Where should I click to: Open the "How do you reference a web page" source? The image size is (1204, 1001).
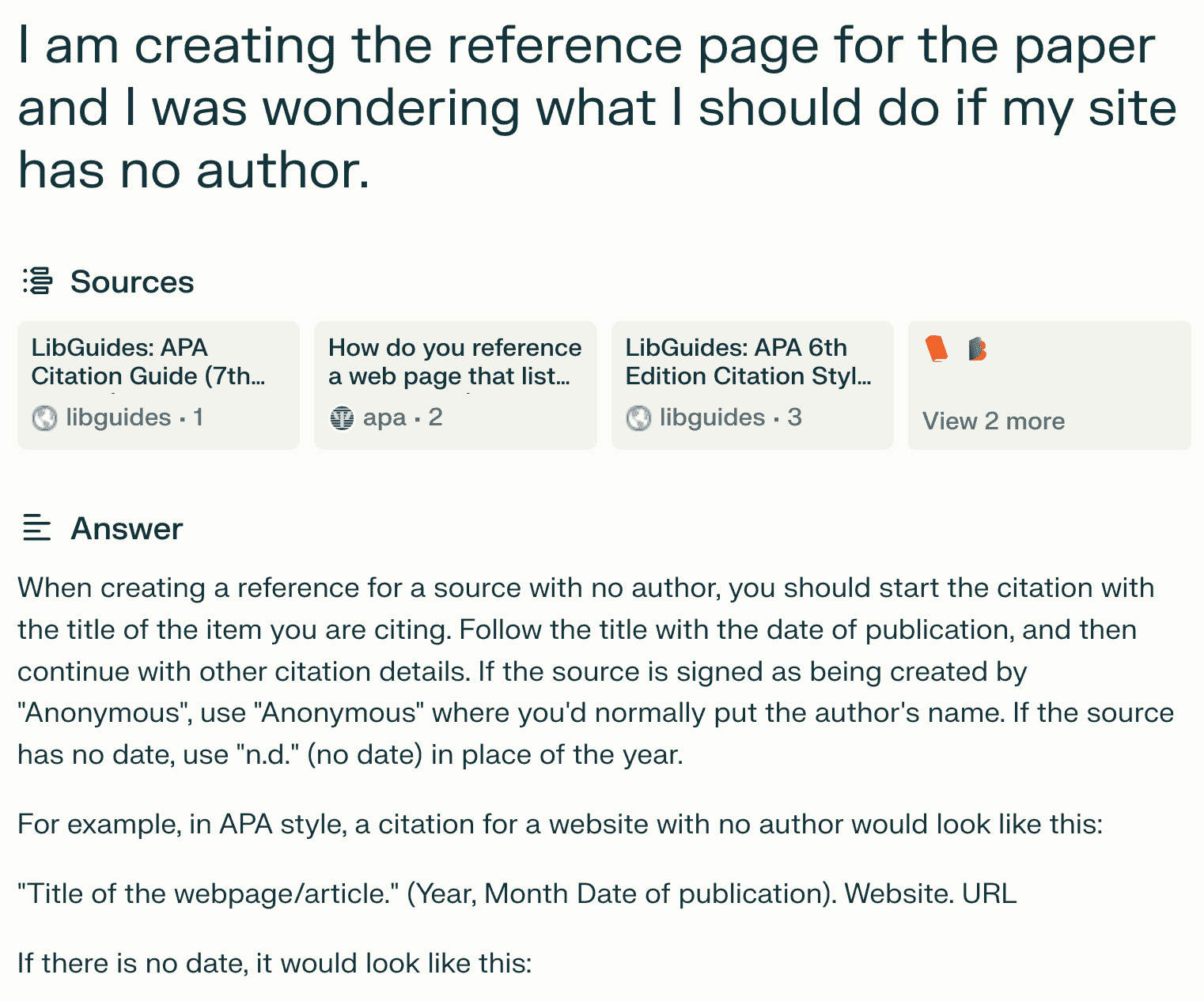(x=455, y=361)
